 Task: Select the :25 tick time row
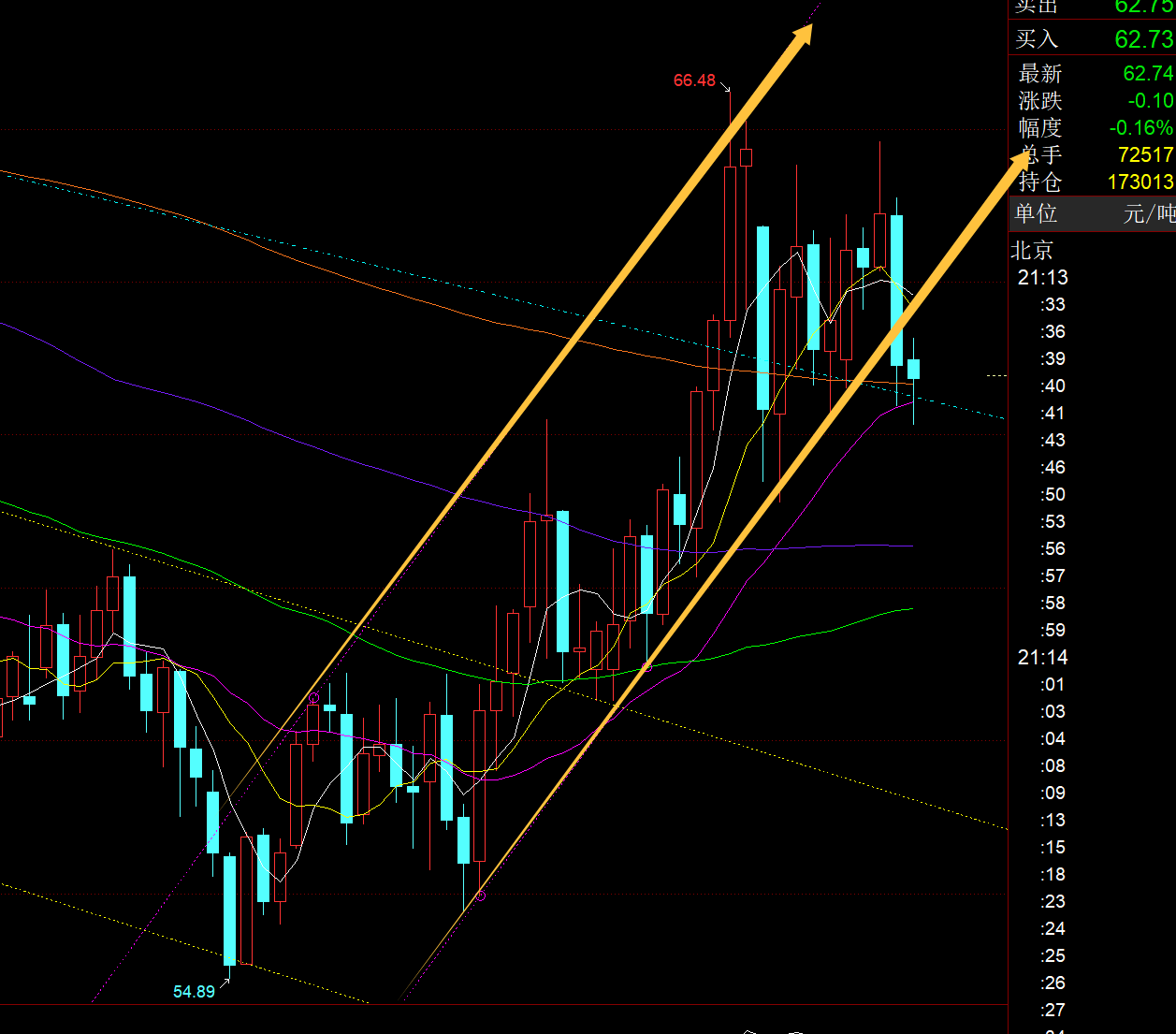click(x=1053, y=955)
